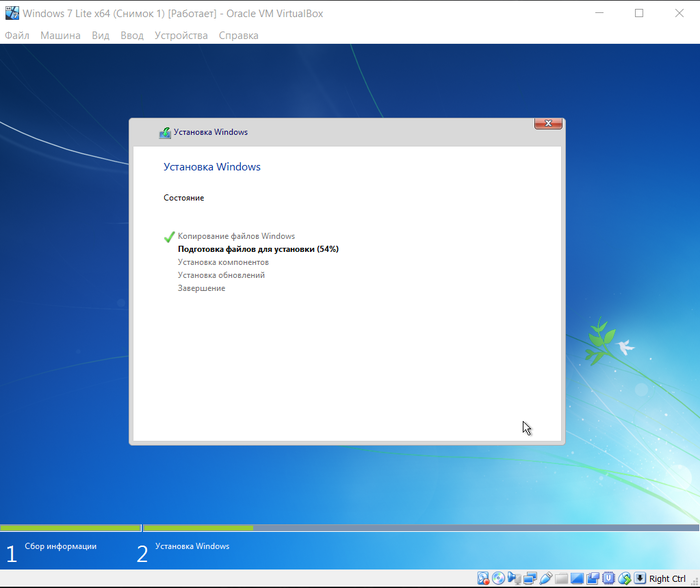
Task: Click the Копирование файлов Windows step
Action: (236, 236)
